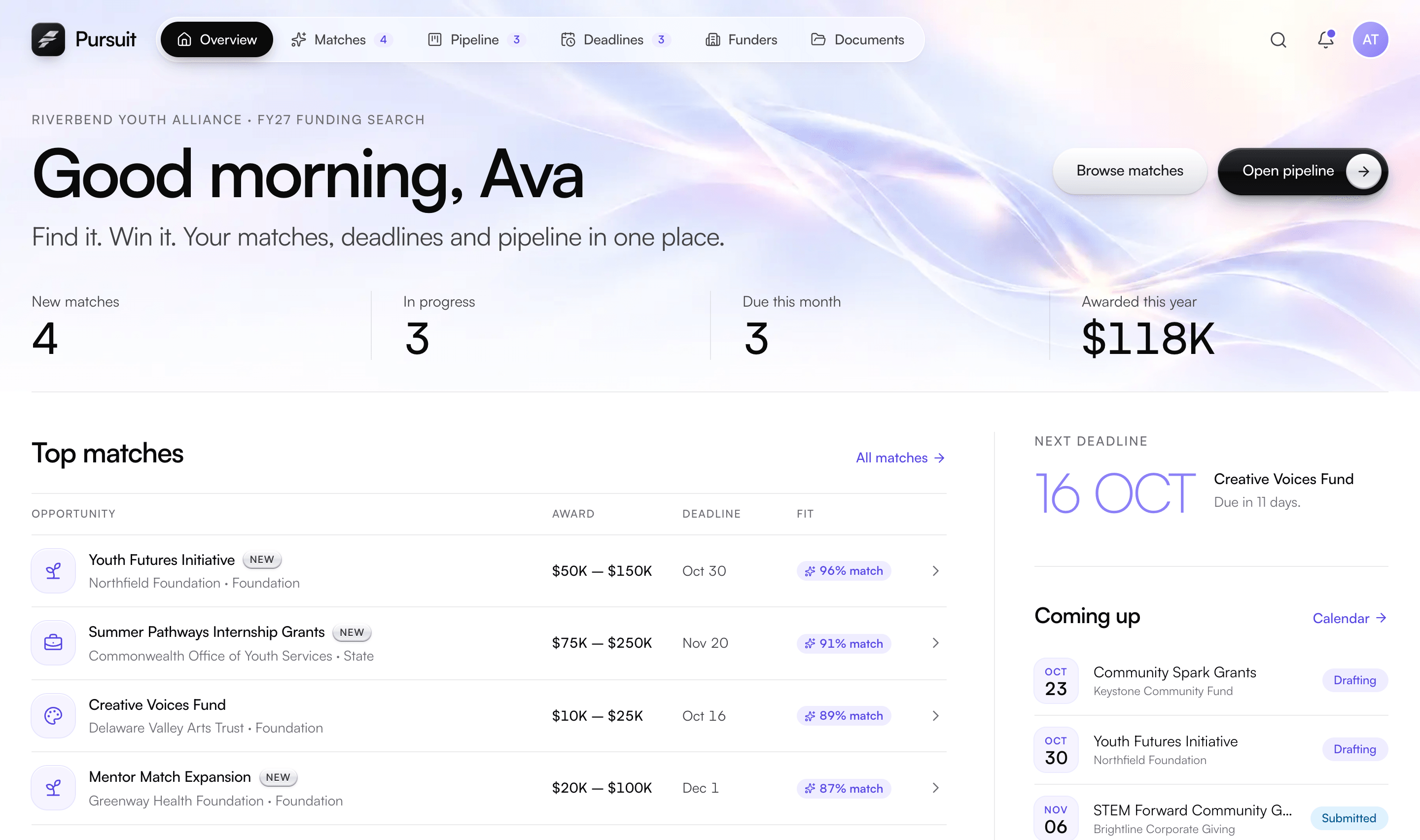This screenshot has width=1420, height=840.
Task: Click the 91% match badge
Action: coord(844,644)
